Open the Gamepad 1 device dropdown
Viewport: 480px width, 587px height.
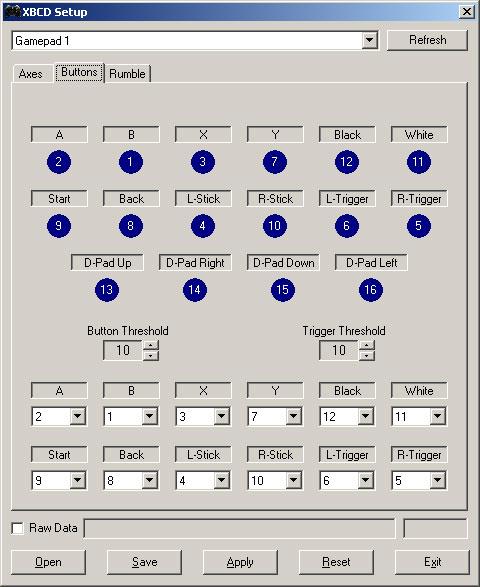click(x=370, y=40)
